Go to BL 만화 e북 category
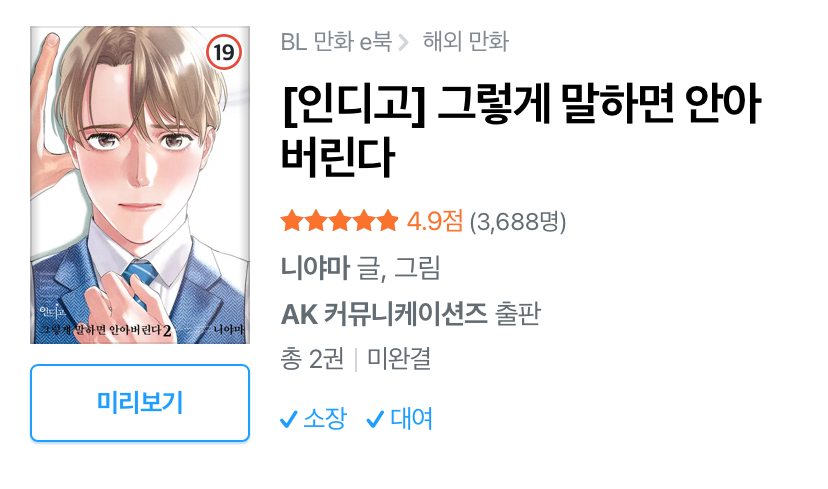Image resolution: width=828 pixels, height=489 pixels. [336, 42]
